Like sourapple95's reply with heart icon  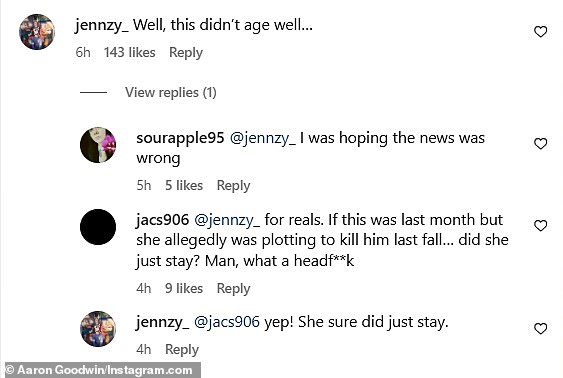pos(540,144)
